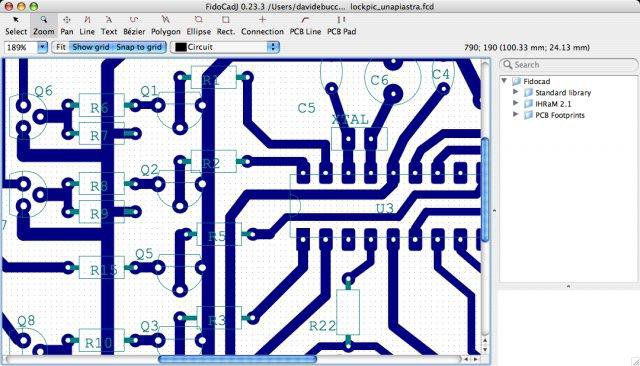
Task: Choose the PCB Pad tool
Action: click(x=342, y=25)
